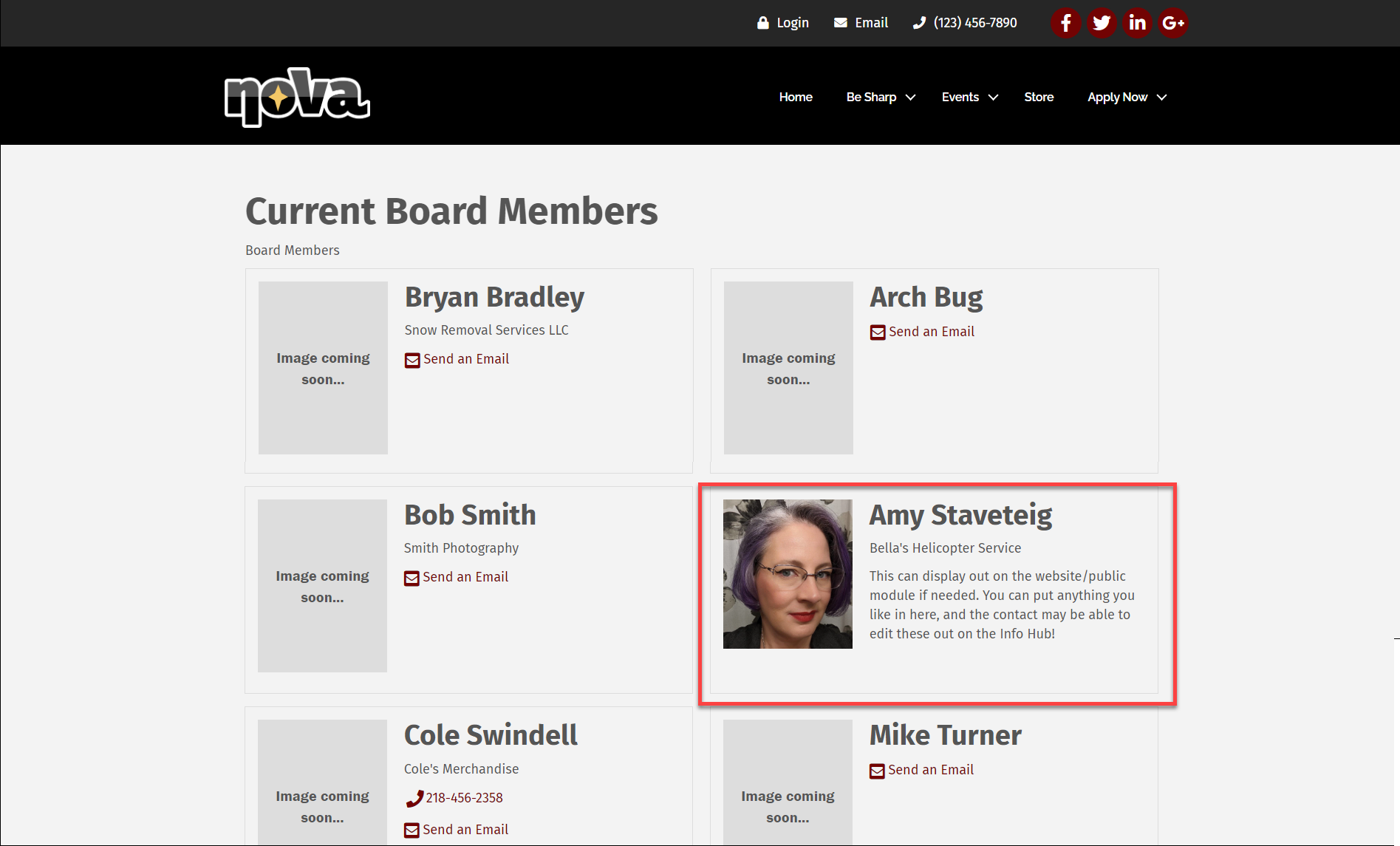
Task: Click the envelope icon in the top bar
Action: click(841, 23)
